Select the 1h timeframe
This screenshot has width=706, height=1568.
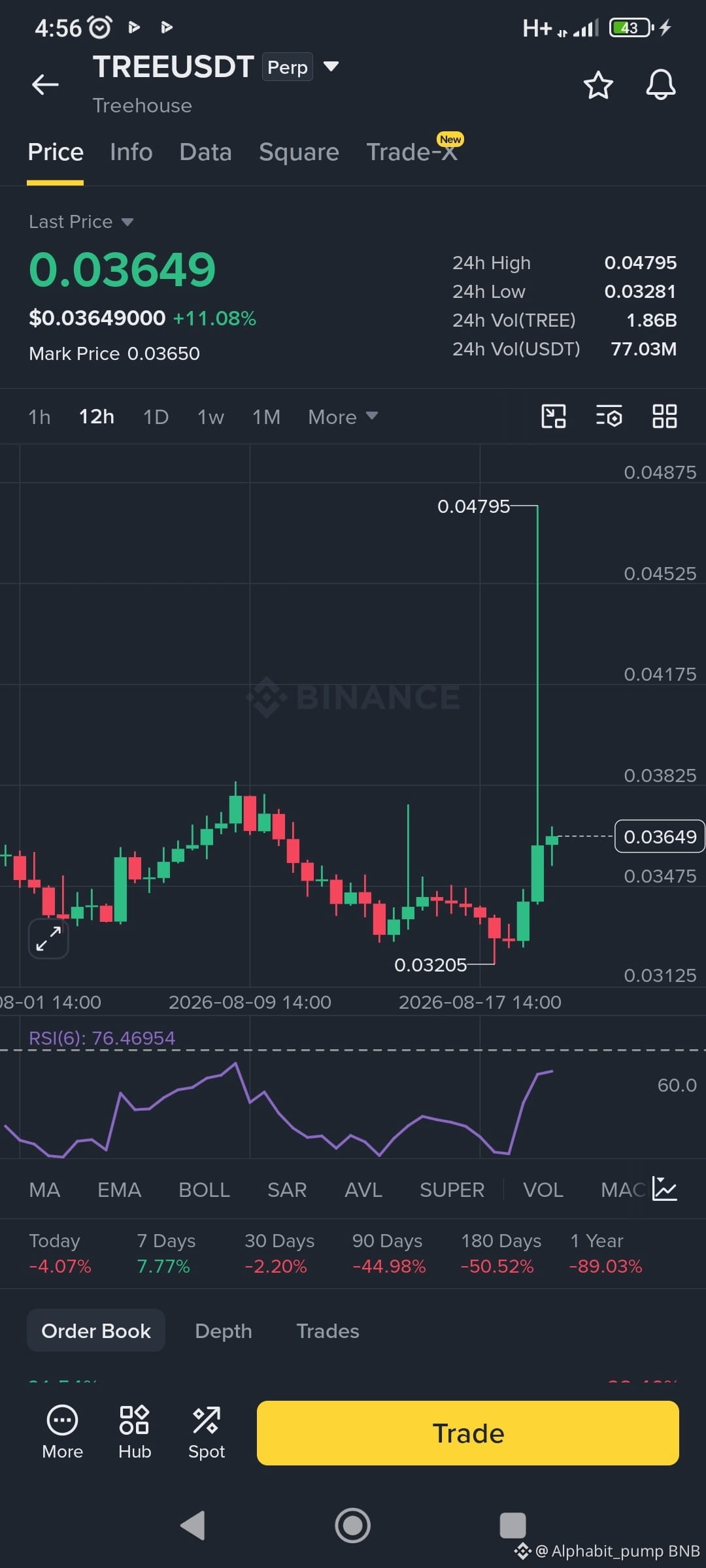coord(39,417)
